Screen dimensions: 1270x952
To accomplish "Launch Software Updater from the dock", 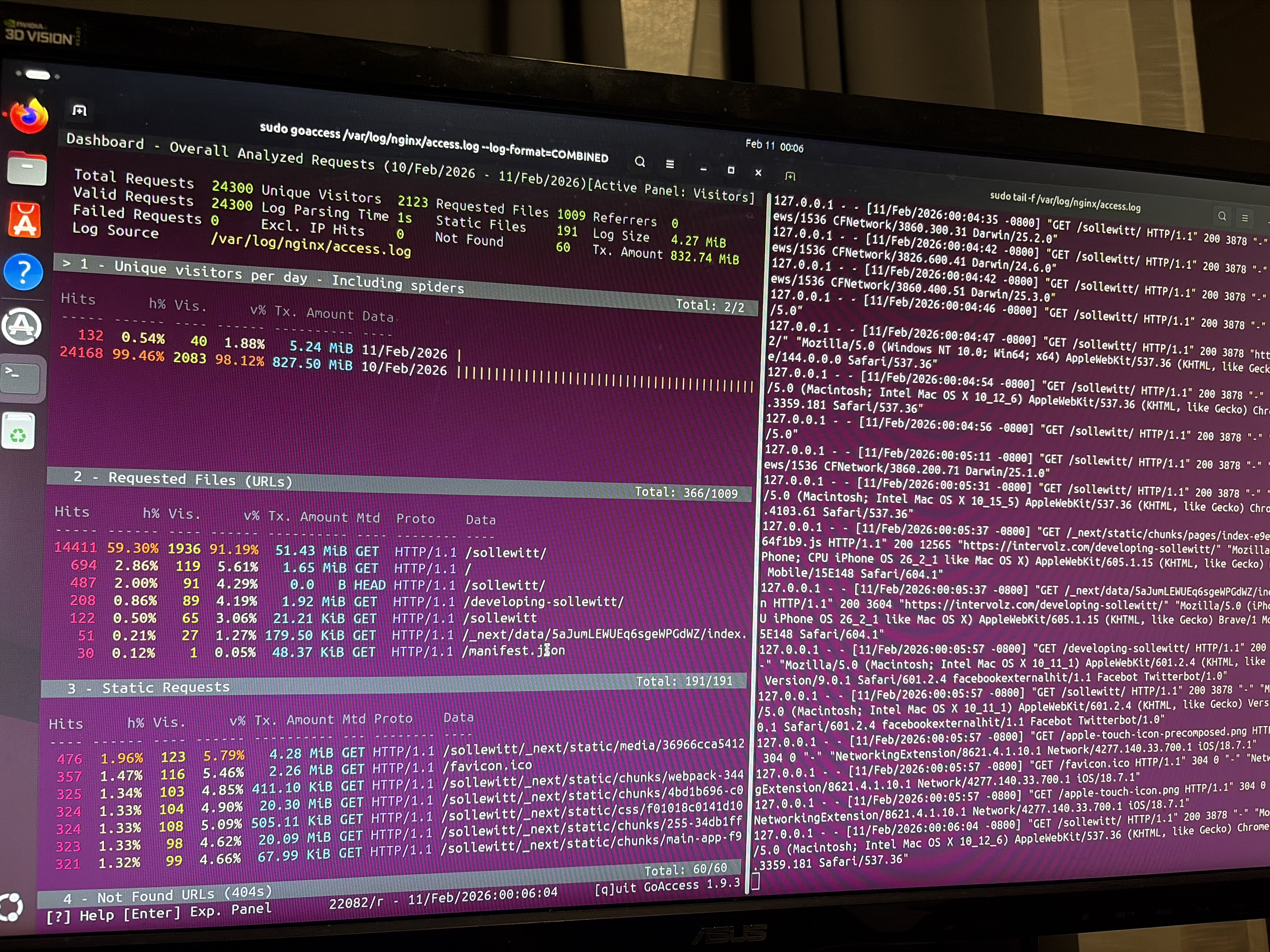I will pos(22,326).
